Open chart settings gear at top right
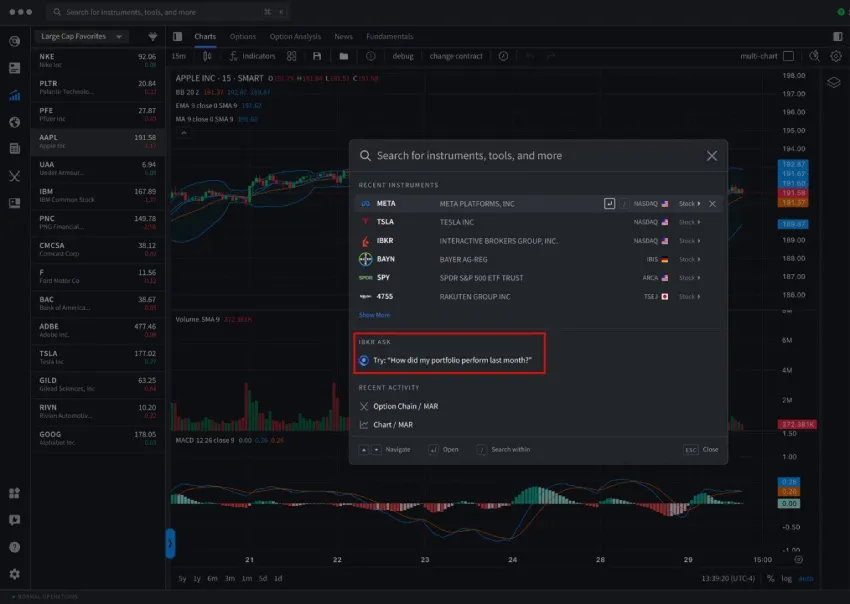Image resolution: width=850 pixels, height=604 pixels. coord(836,56)
